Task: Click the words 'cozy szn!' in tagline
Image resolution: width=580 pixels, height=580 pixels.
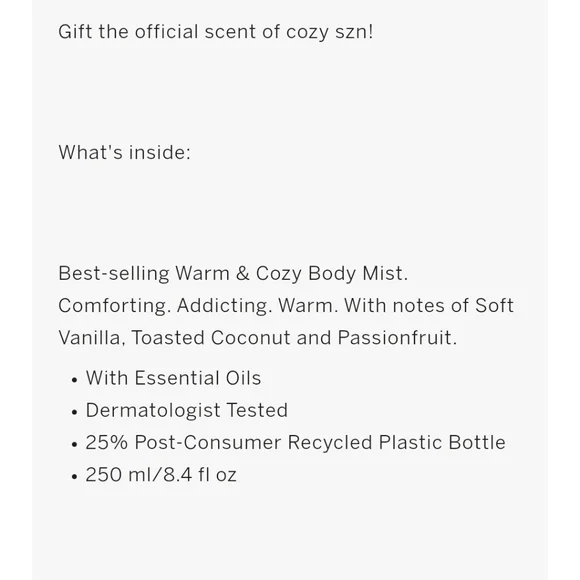Action: click(330, 33)
